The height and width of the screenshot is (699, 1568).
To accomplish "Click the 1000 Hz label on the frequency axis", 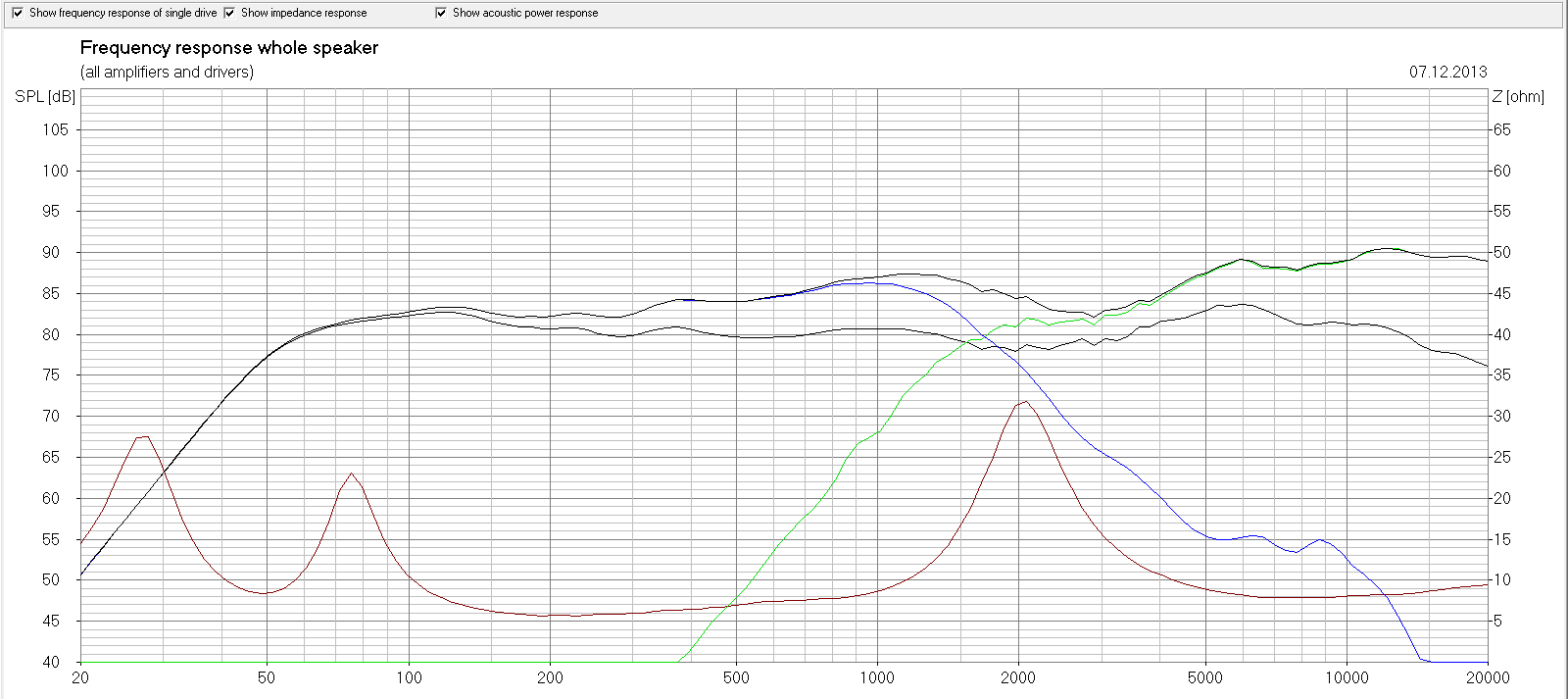I will coord(876,677).
